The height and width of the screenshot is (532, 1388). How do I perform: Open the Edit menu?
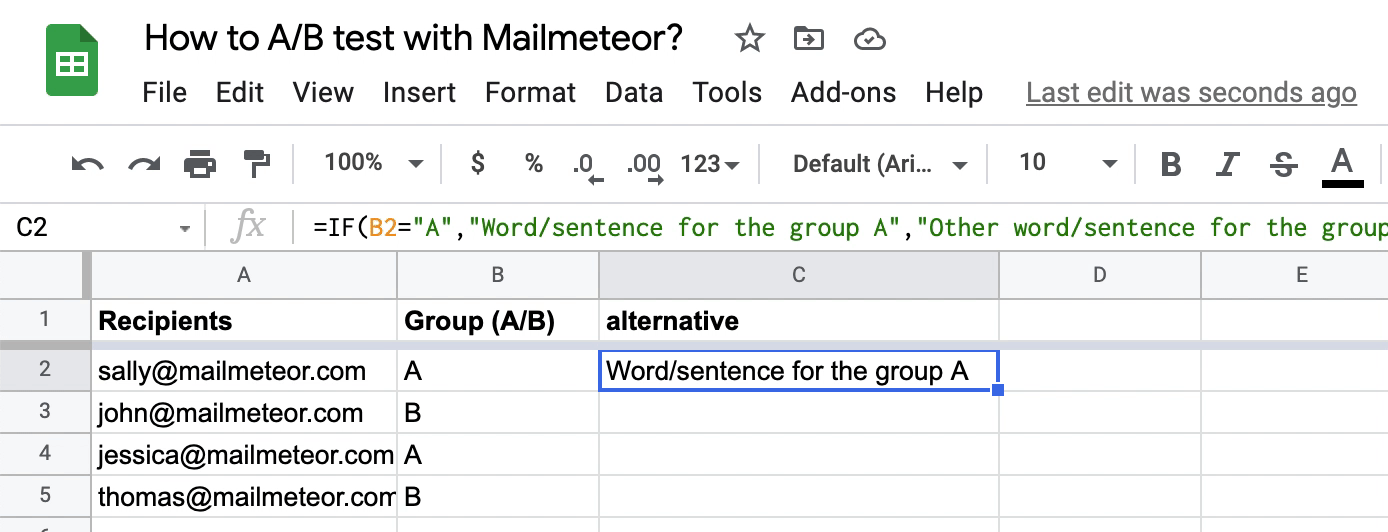point(240,93)
